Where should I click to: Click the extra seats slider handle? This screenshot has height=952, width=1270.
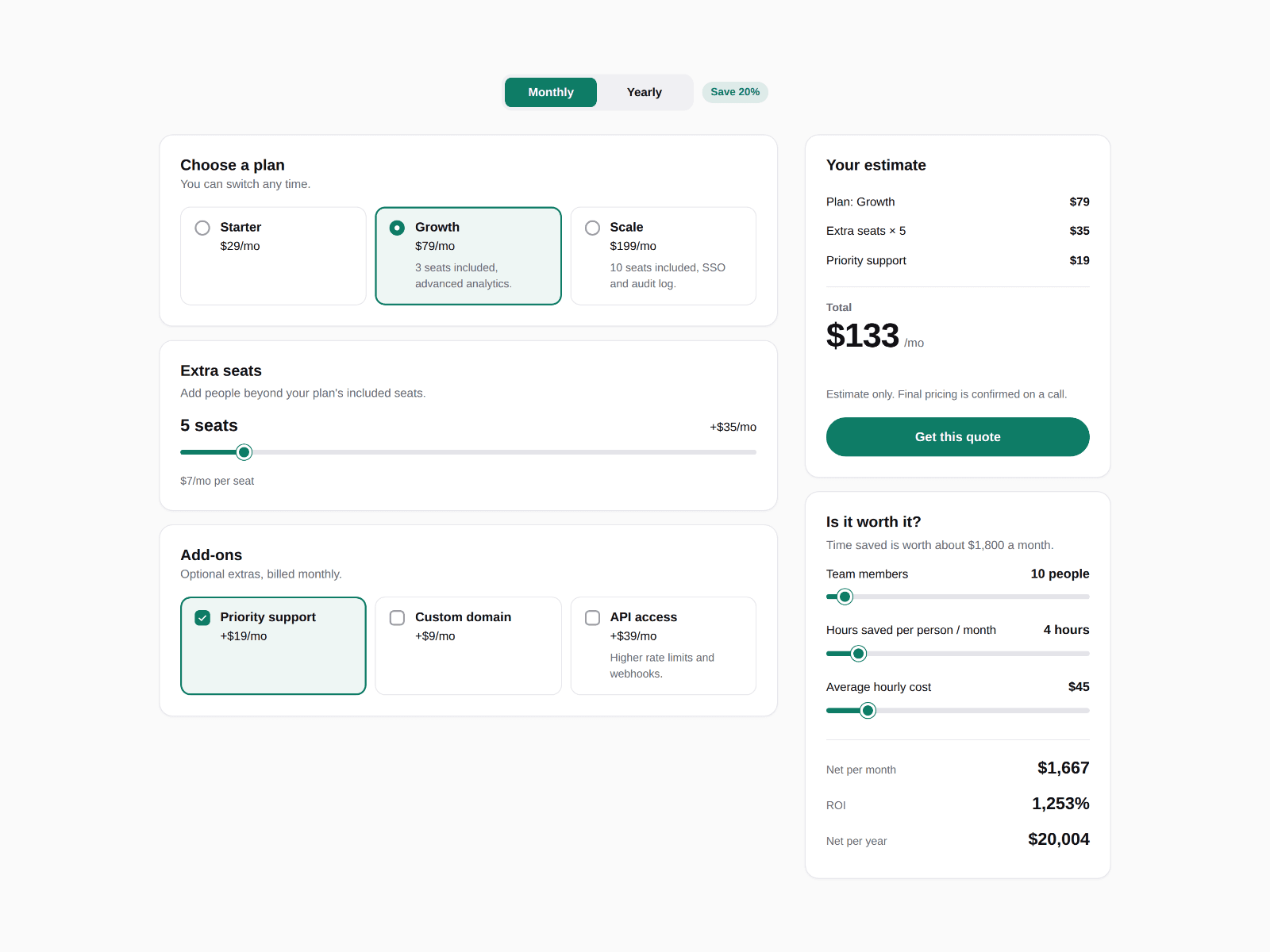coord(244,452)
